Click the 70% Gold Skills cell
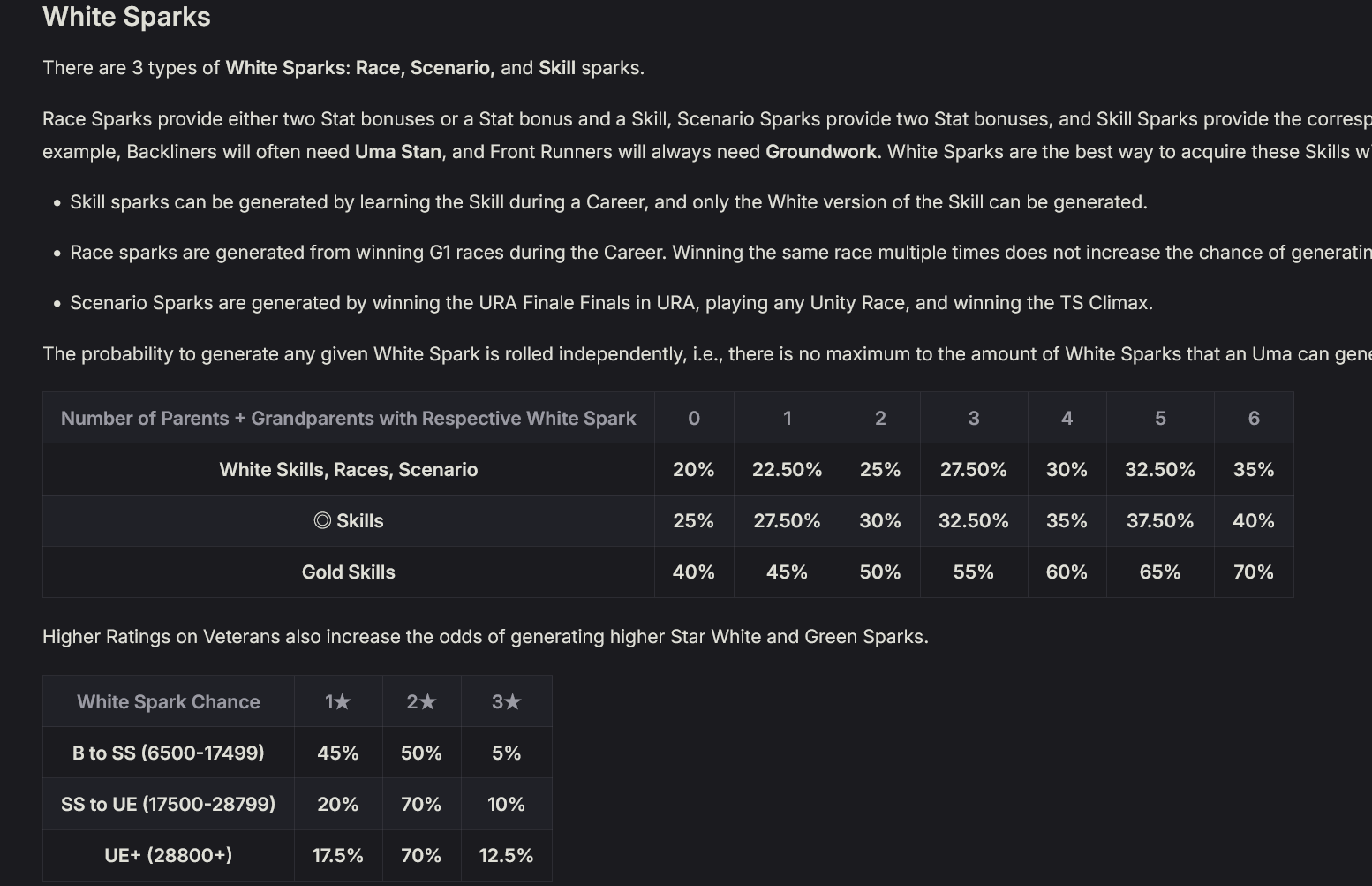Screen dimensions: 1372x886 1254,572
